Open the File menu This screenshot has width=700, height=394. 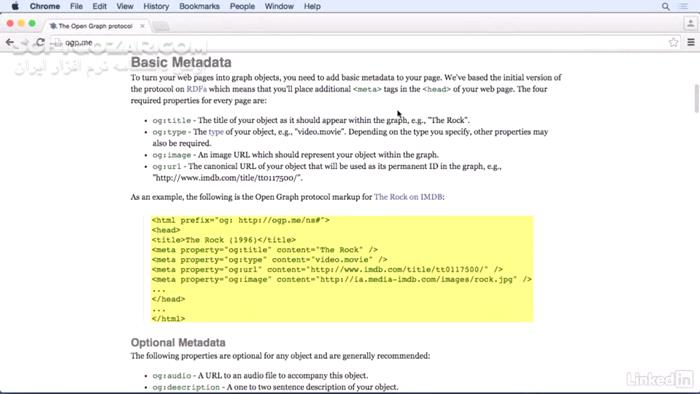tap(76, 6)
